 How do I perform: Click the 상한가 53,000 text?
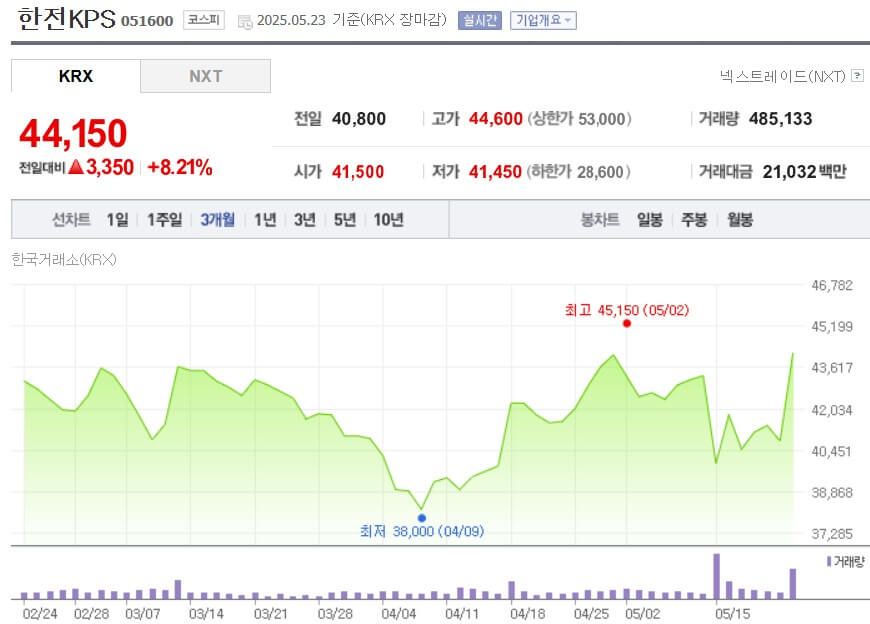[579, 119]
